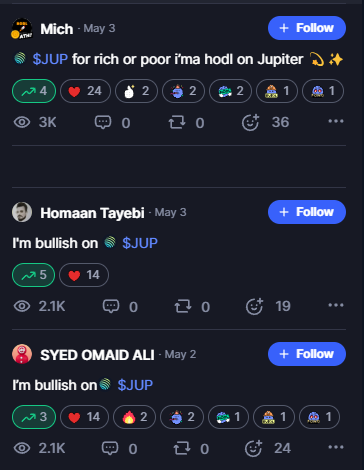Open Homaan Tayebi's profile picture
This screenshot has width=364, height=470.
pyautogui.click(x=22, y=212)
